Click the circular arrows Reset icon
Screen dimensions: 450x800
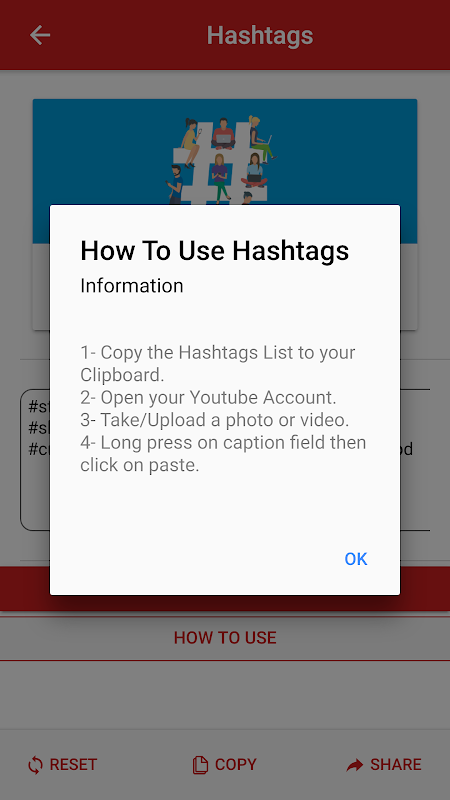(35, 765)
